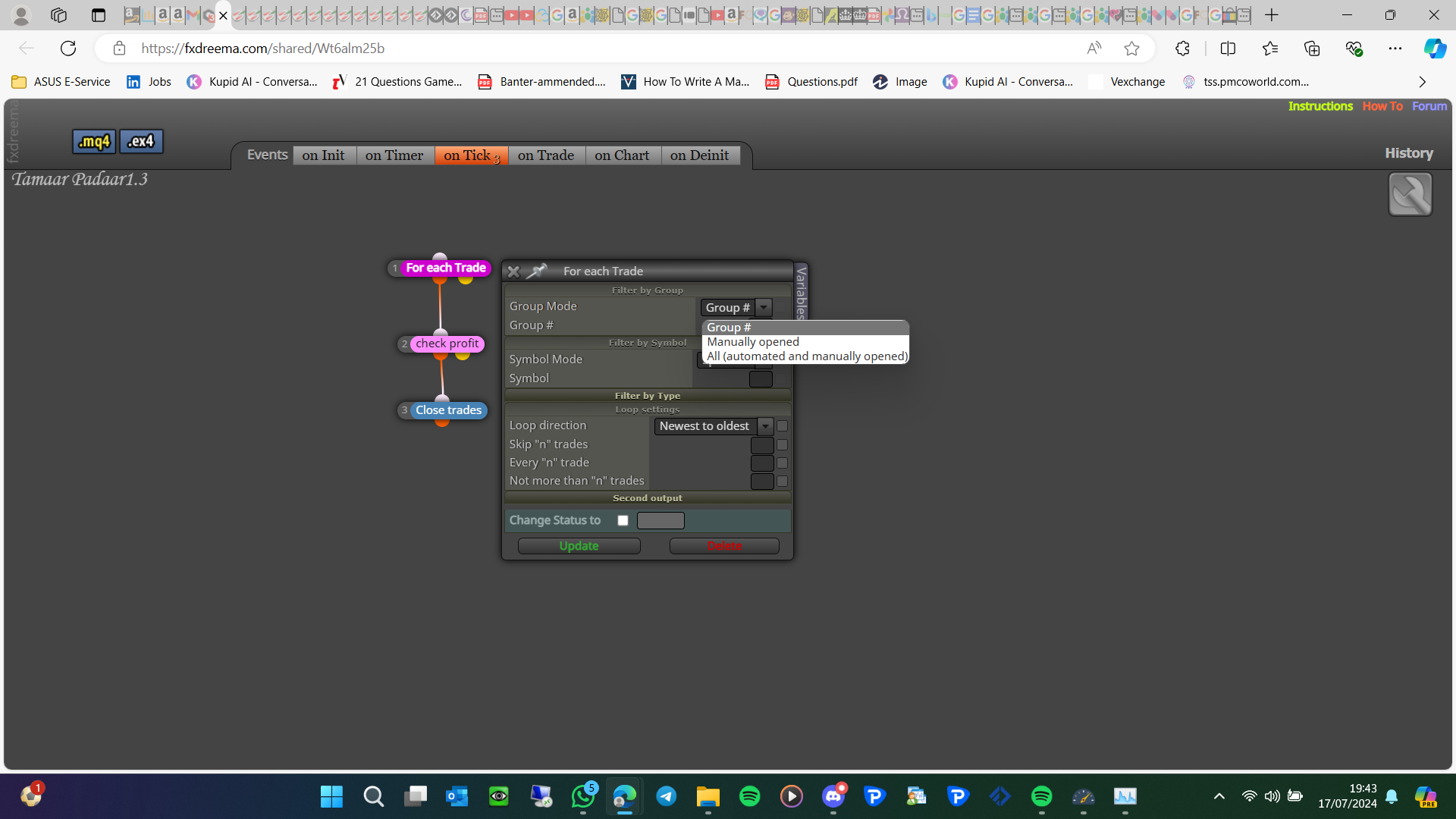Click the .mq4 export icon

point(94,142)
